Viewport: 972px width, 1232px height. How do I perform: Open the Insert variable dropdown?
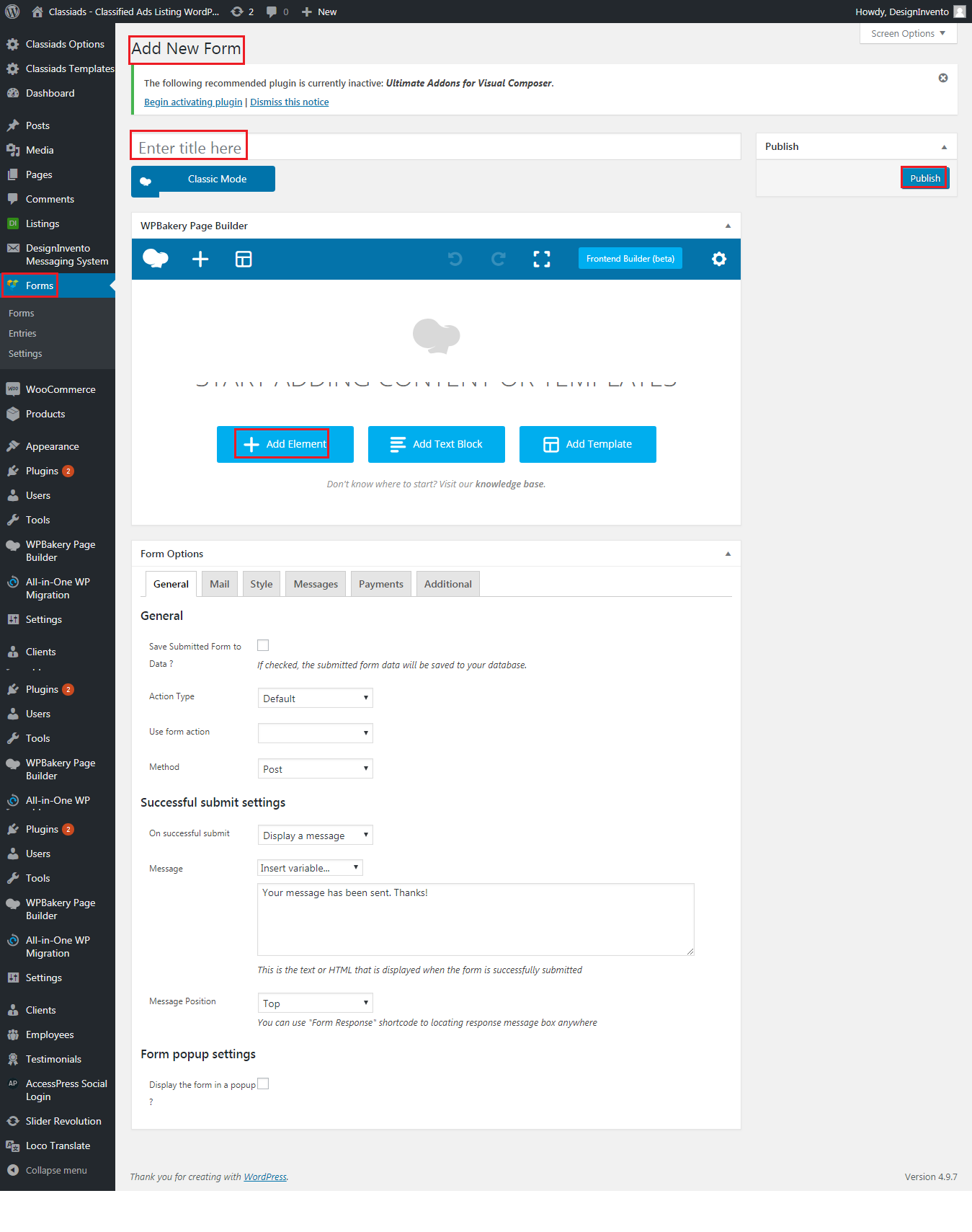point(310,868)
